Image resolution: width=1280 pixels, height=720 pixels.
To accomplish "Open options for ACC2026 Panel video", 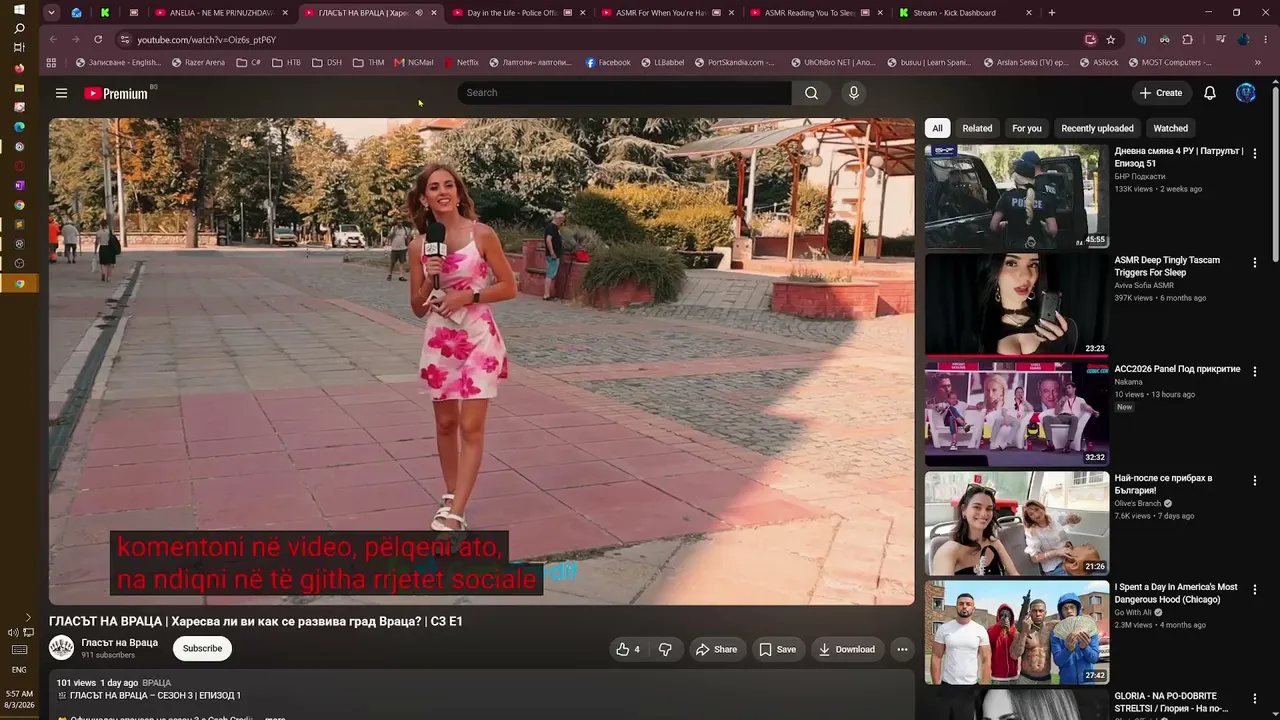I will coord(1255,371).
